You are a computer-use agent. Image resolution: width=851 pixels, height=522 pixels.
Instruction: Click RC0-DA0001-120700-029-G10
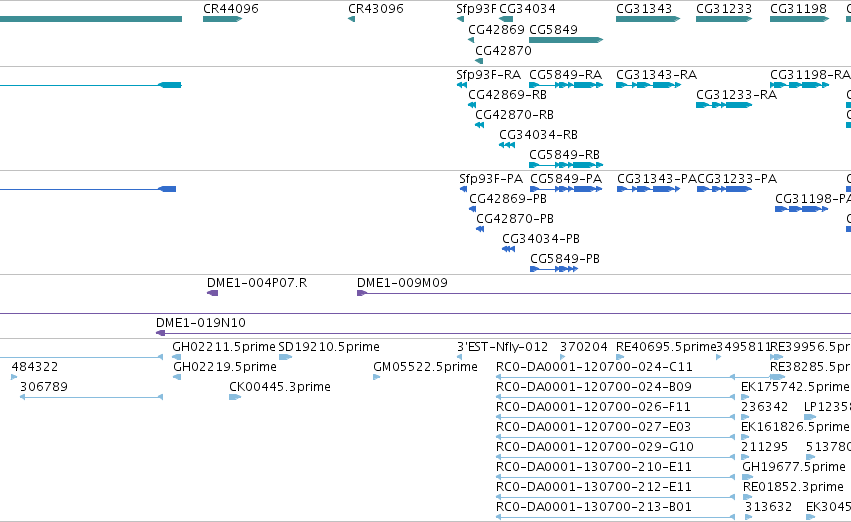595,447
